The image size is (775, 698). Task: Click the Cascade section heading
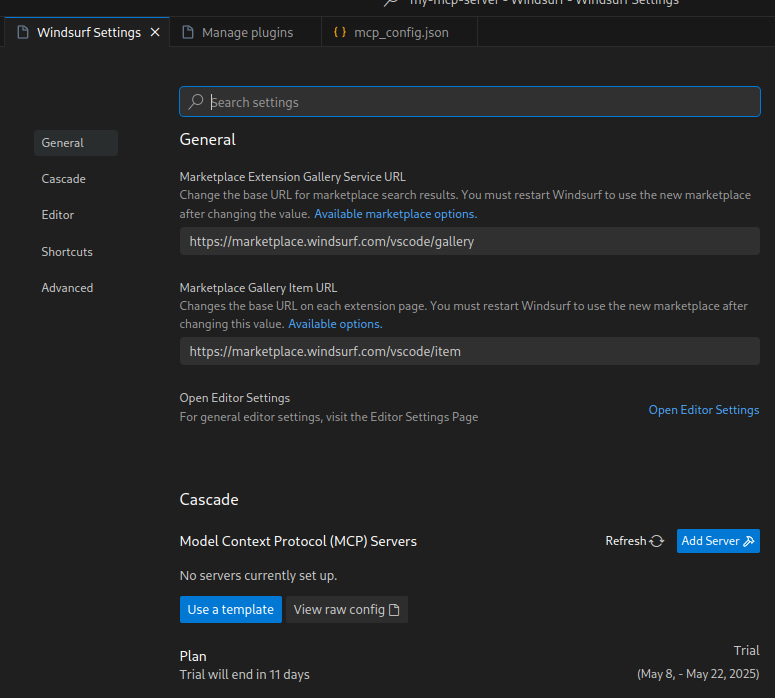(209, 499)
